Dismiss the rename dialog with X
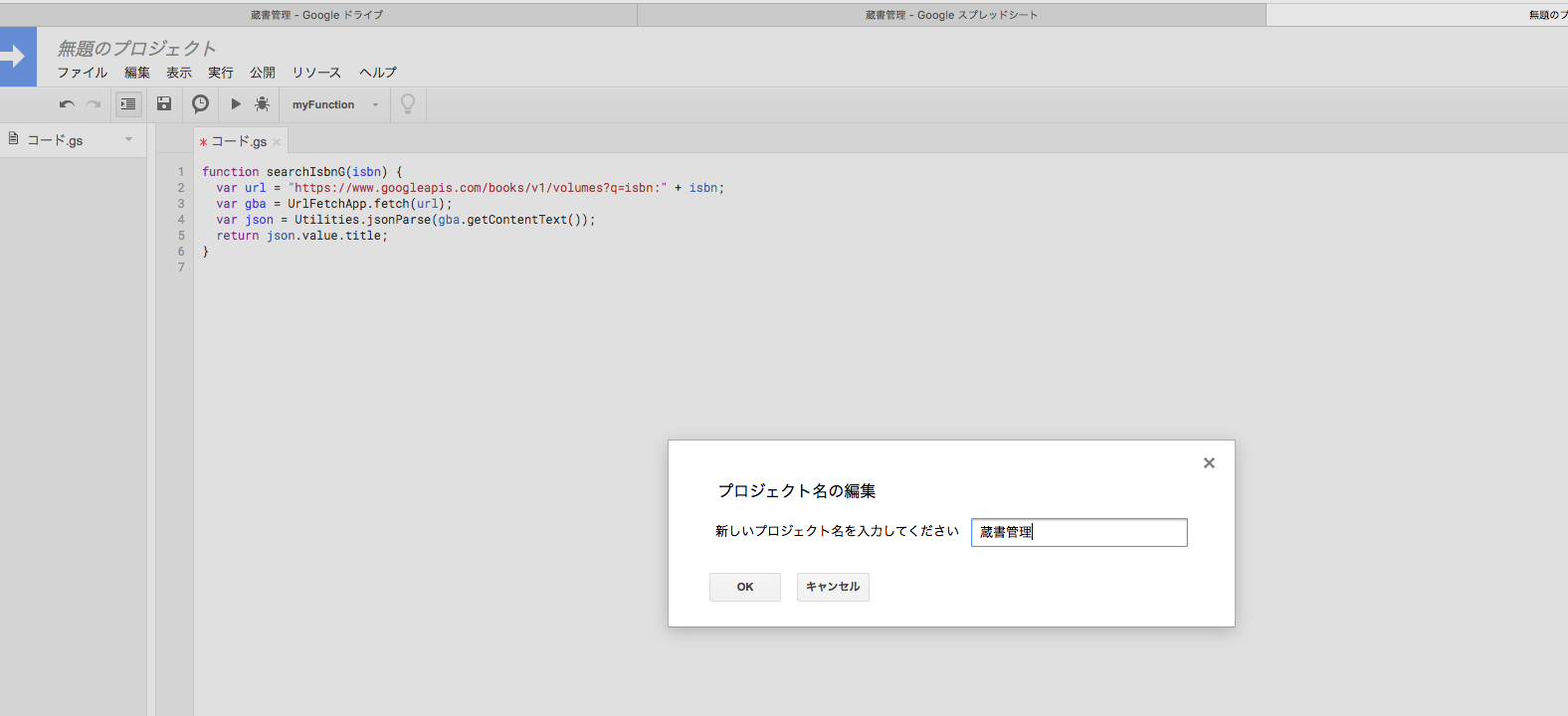1568x716 pixels. coord(1209,463)
